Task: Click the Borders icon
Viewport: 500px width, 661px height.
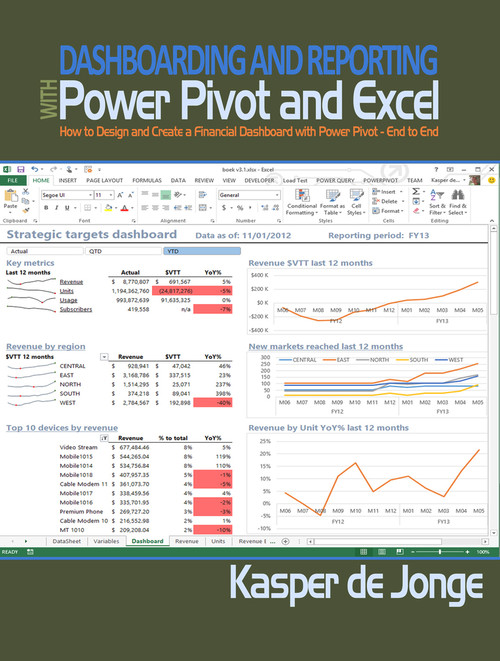Action: pos(88,207)
